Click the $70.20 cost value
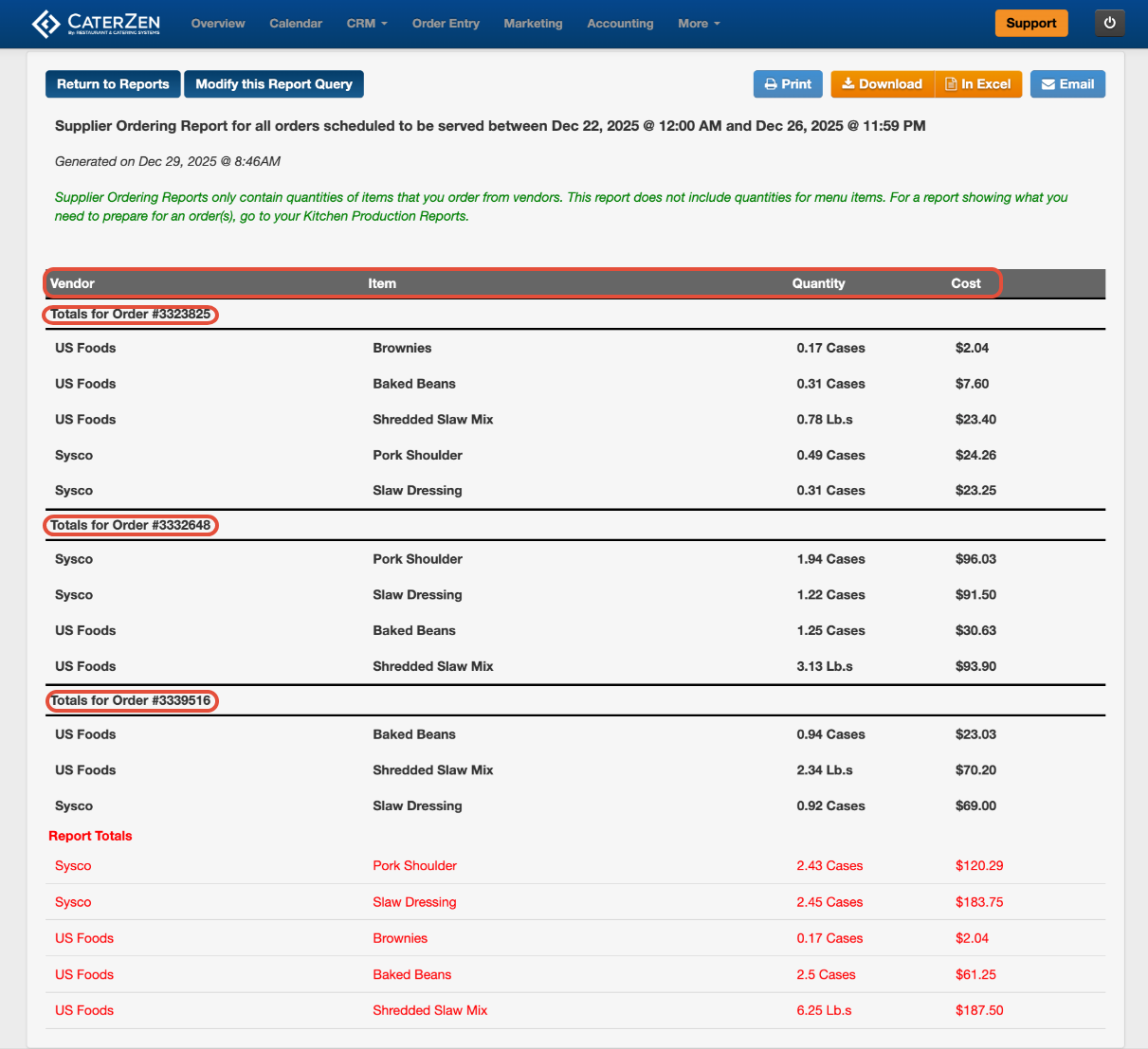The image size is (1148, 1049). pyautogui.click(x=975, y=769)
